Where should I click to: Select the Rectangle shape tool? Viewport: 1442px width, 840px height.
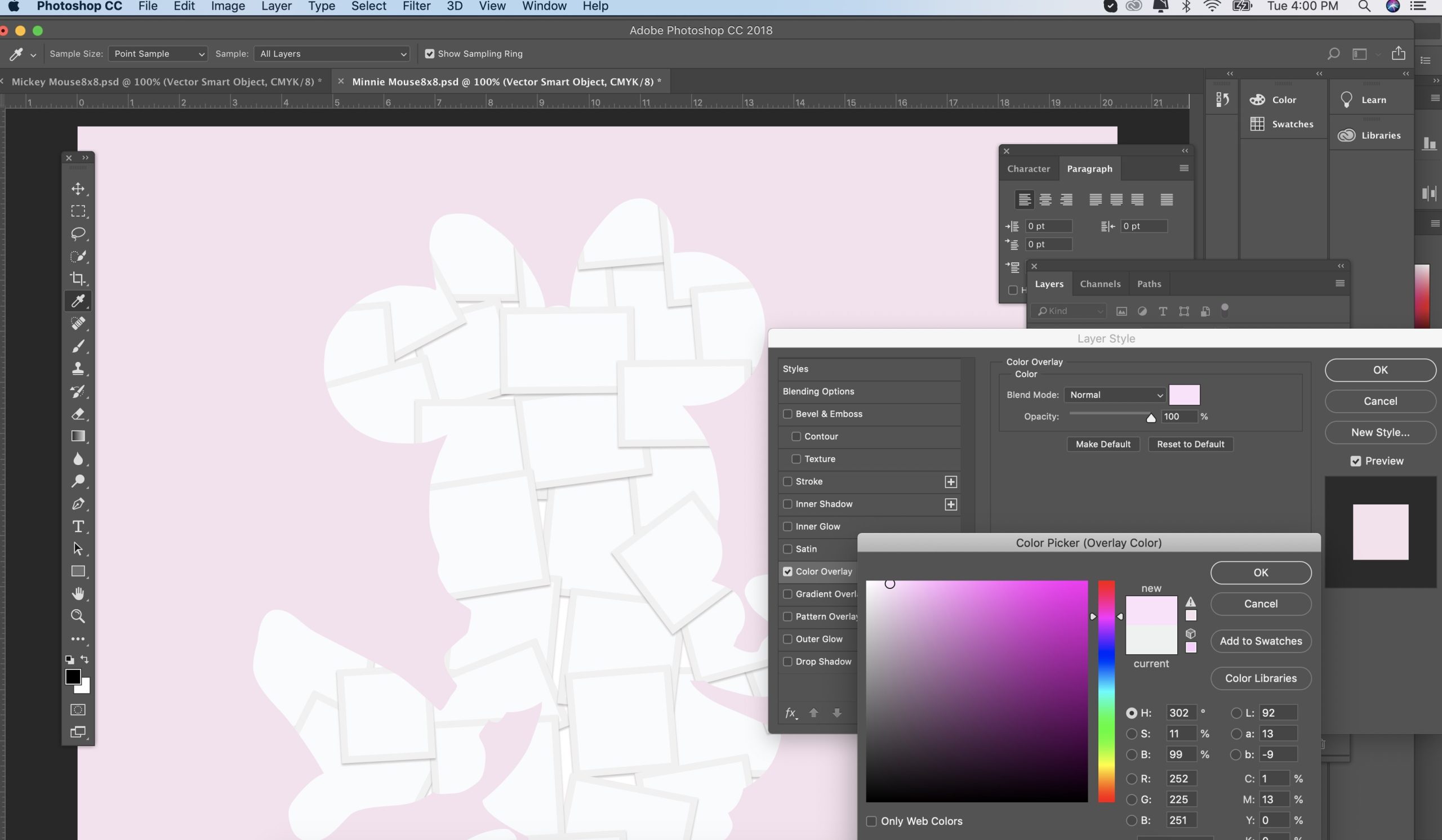(x=78, y=571)
